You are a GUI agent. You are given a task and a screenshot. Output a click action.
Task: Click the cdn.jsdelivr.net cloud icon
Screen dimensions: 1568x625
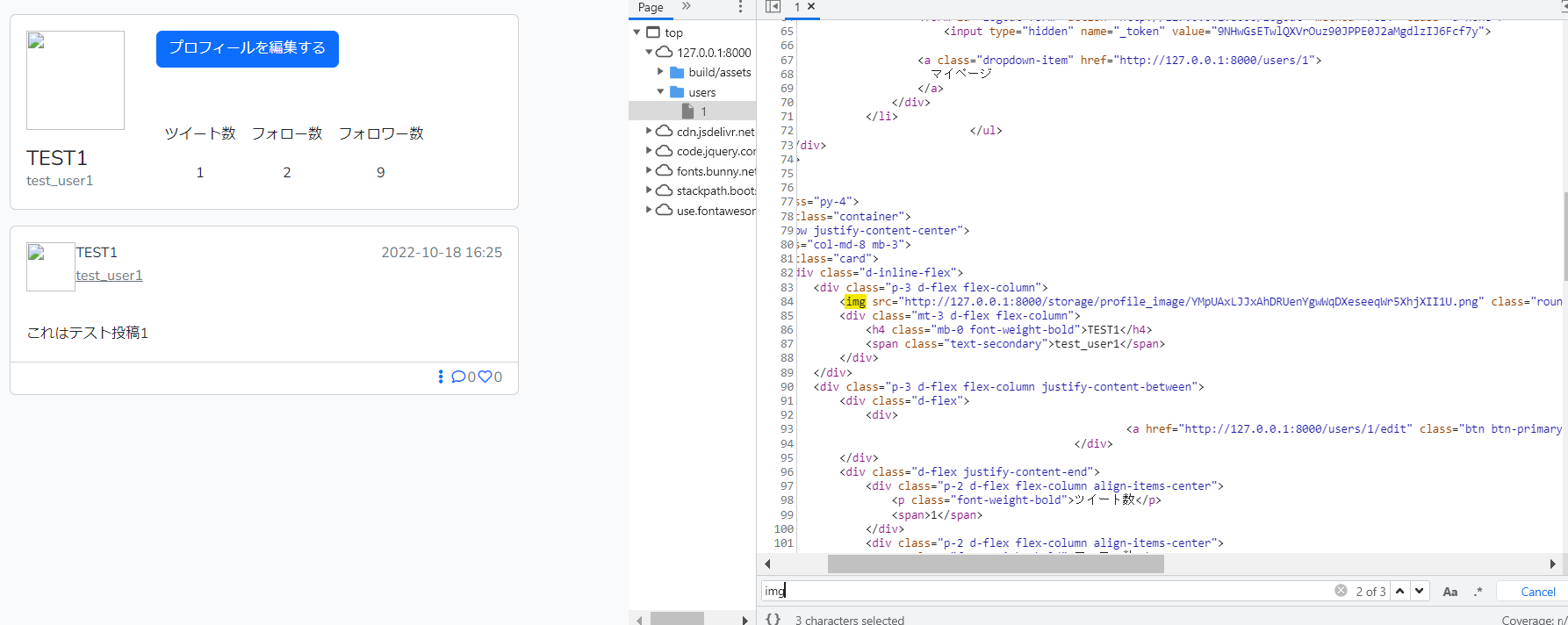click(665, 132)
